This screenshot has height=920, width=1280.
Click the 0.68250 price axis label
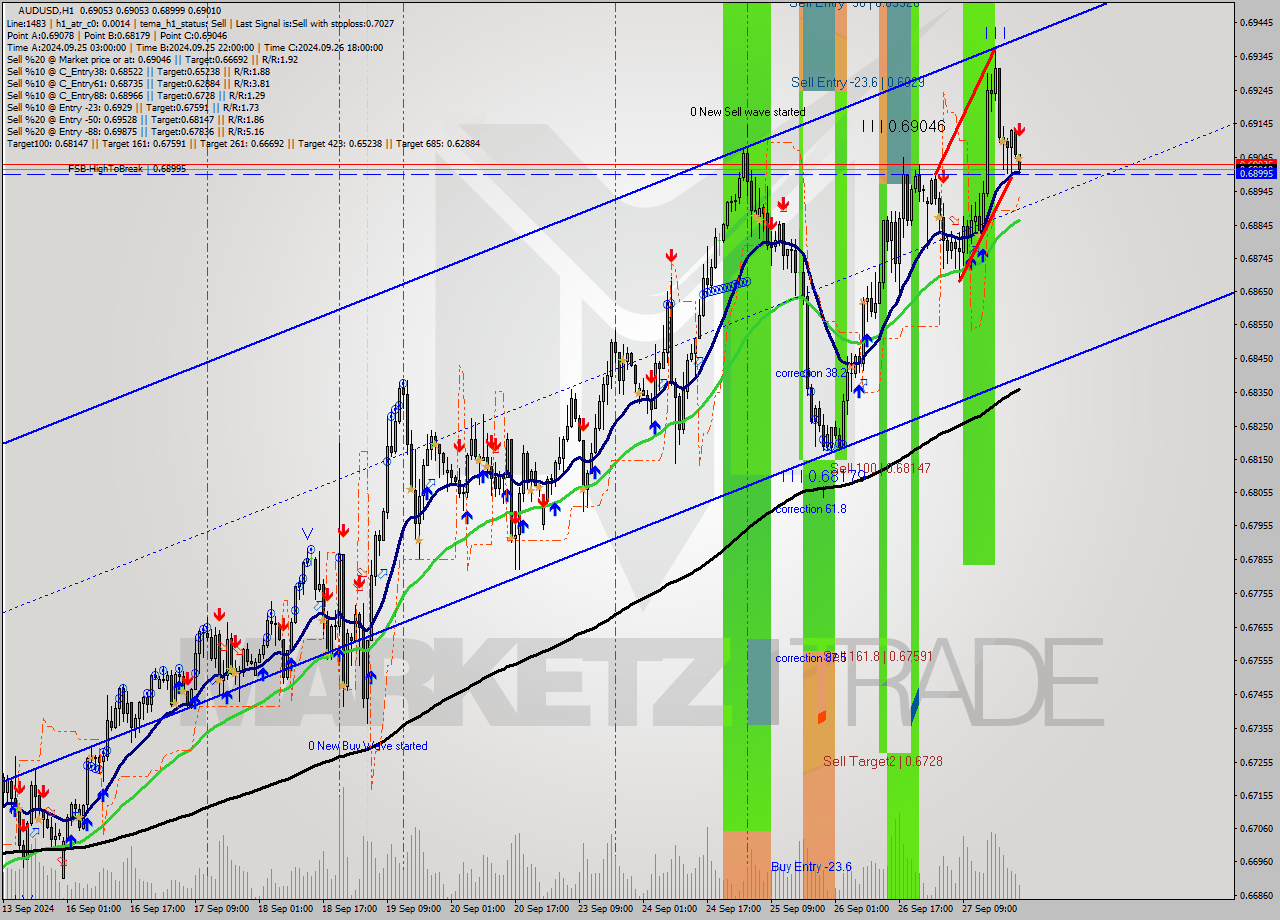coord(1257,426)
